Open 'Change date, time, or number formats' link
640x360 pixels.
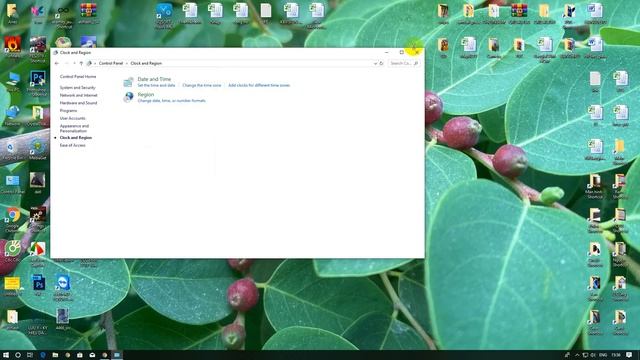click(x=171, y=100)
